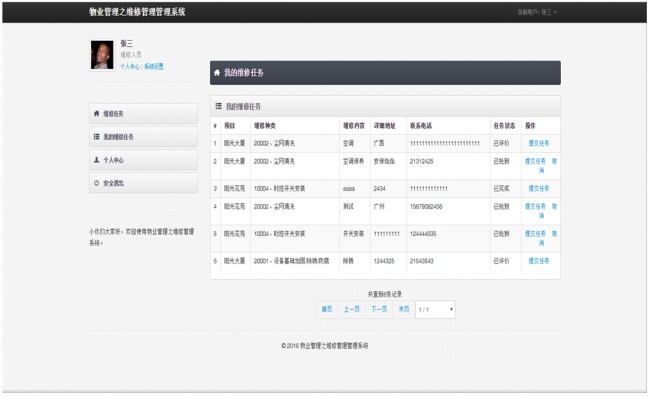Open the 我的维修任务 sidebar menu item
Image resolution: width=650 pixels, height=396 pixels.
[x=143, y=137]
